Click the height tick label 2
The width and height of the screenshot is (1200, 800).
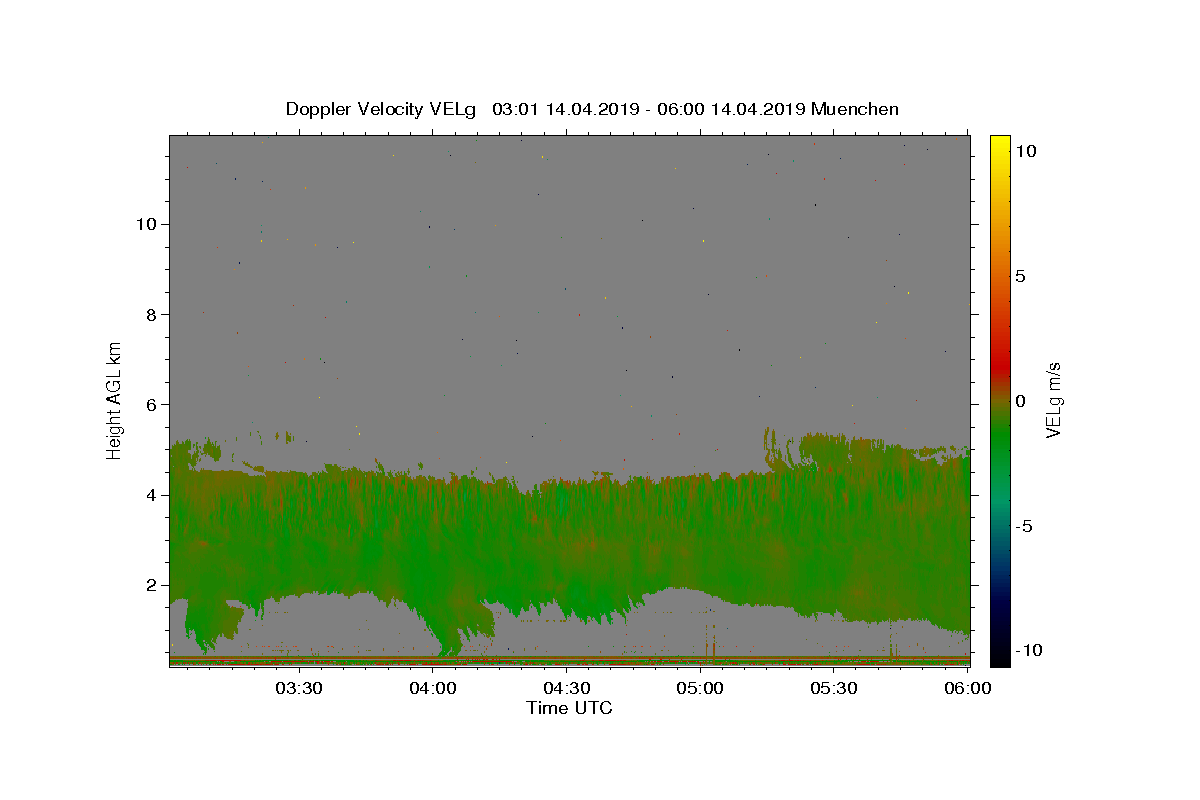pyautogui.click(x=151, y=585)
